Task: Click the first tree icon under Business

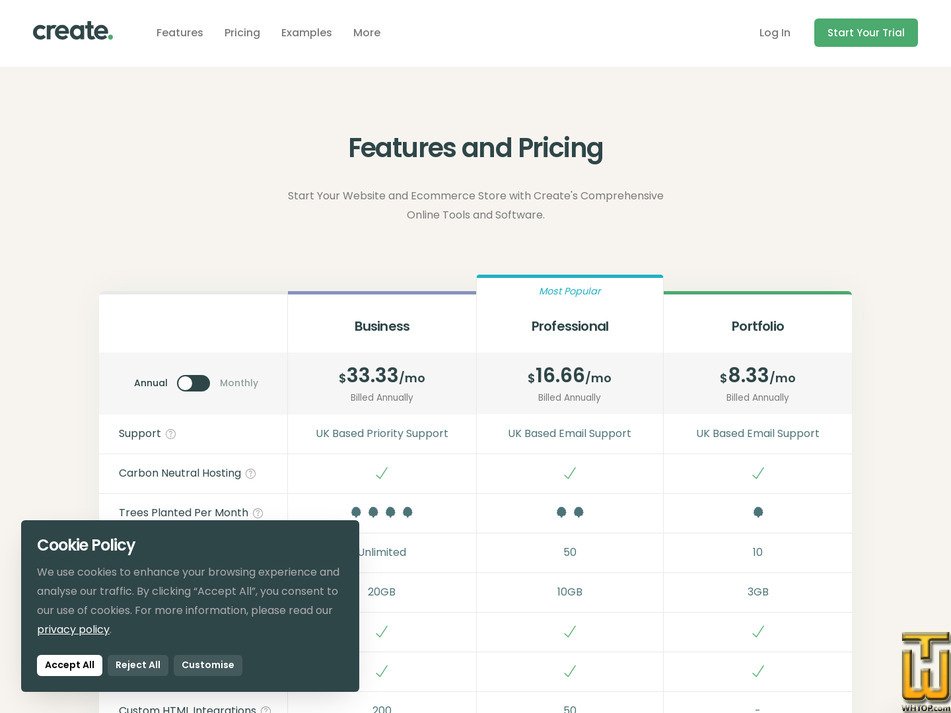Action: click(x=356, y=512)
